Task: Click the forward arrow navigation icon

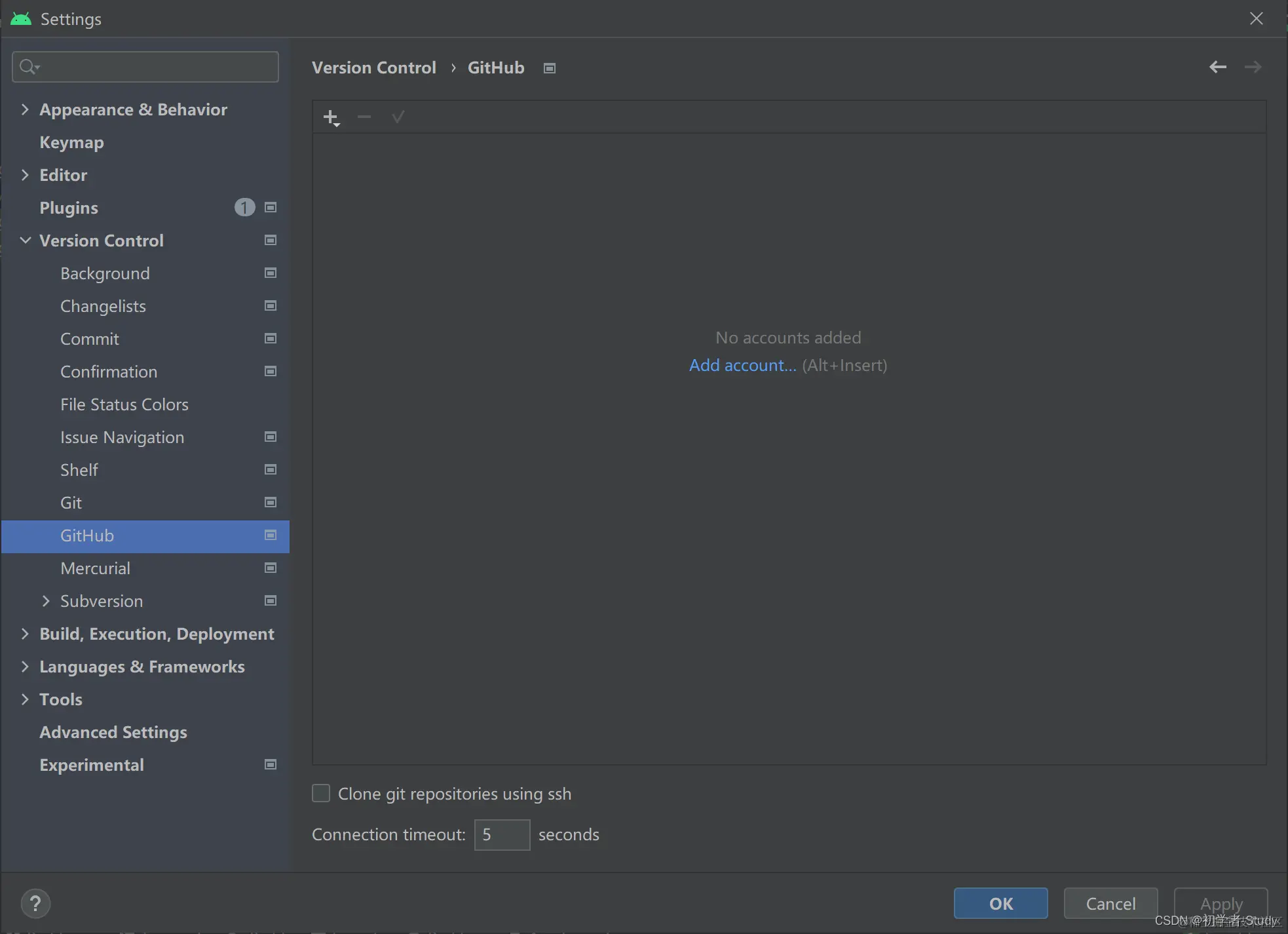Action: click(x=1253, y=67)
